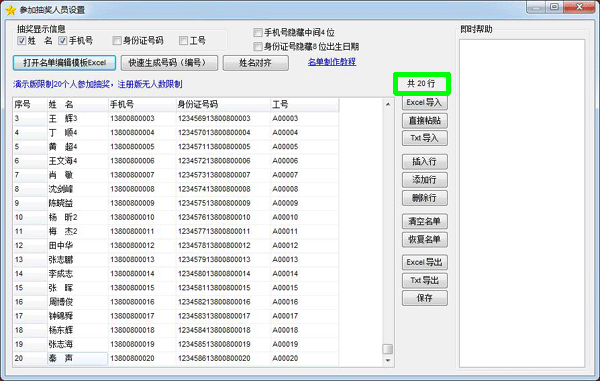Enable the 工号 checkbox
600x381 pixels.
184,41
